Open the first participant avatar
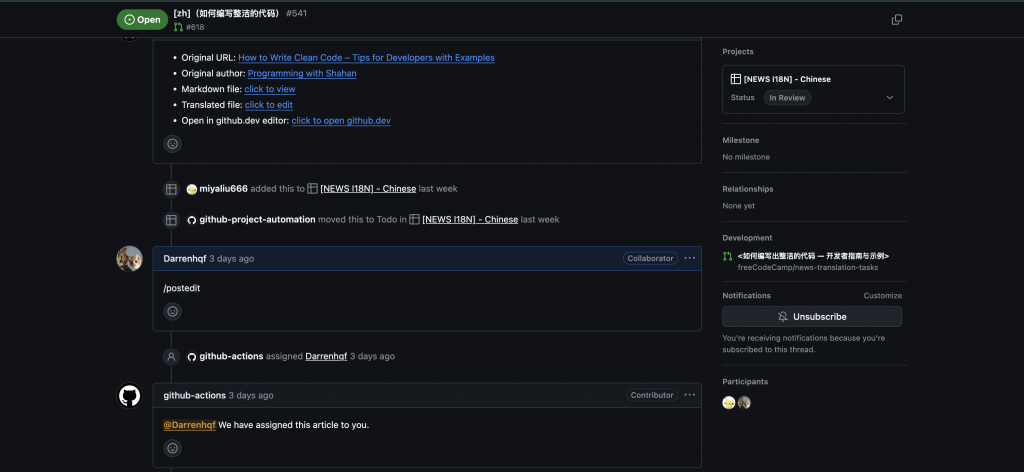Screen dimensions: 1024x472 (729, 403)
